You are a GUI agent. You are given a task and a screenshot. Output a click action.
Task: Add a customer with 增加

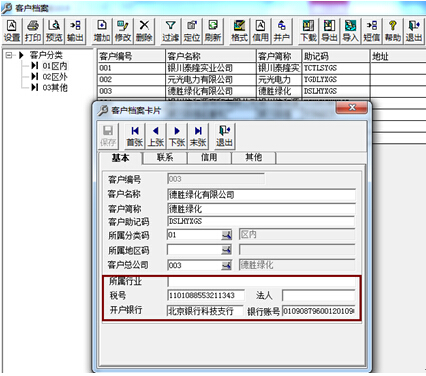[102, 31]
